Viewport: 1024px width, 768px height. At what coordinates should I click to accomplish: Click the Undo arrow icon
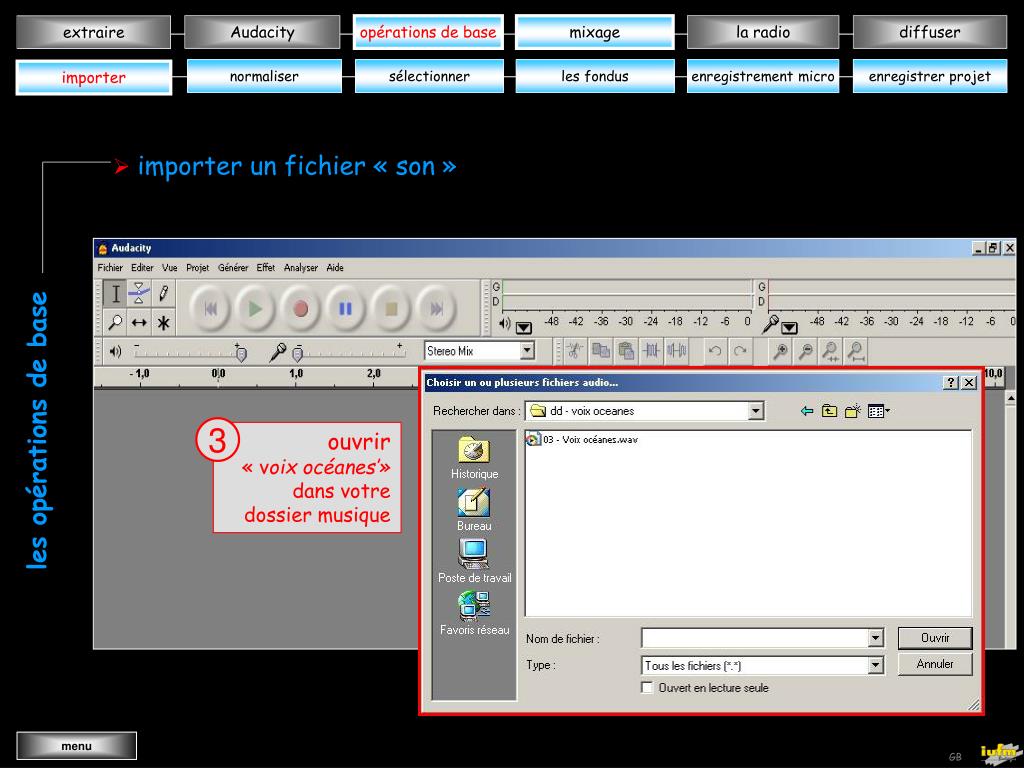pyautogui.click(x=715, y=351)
